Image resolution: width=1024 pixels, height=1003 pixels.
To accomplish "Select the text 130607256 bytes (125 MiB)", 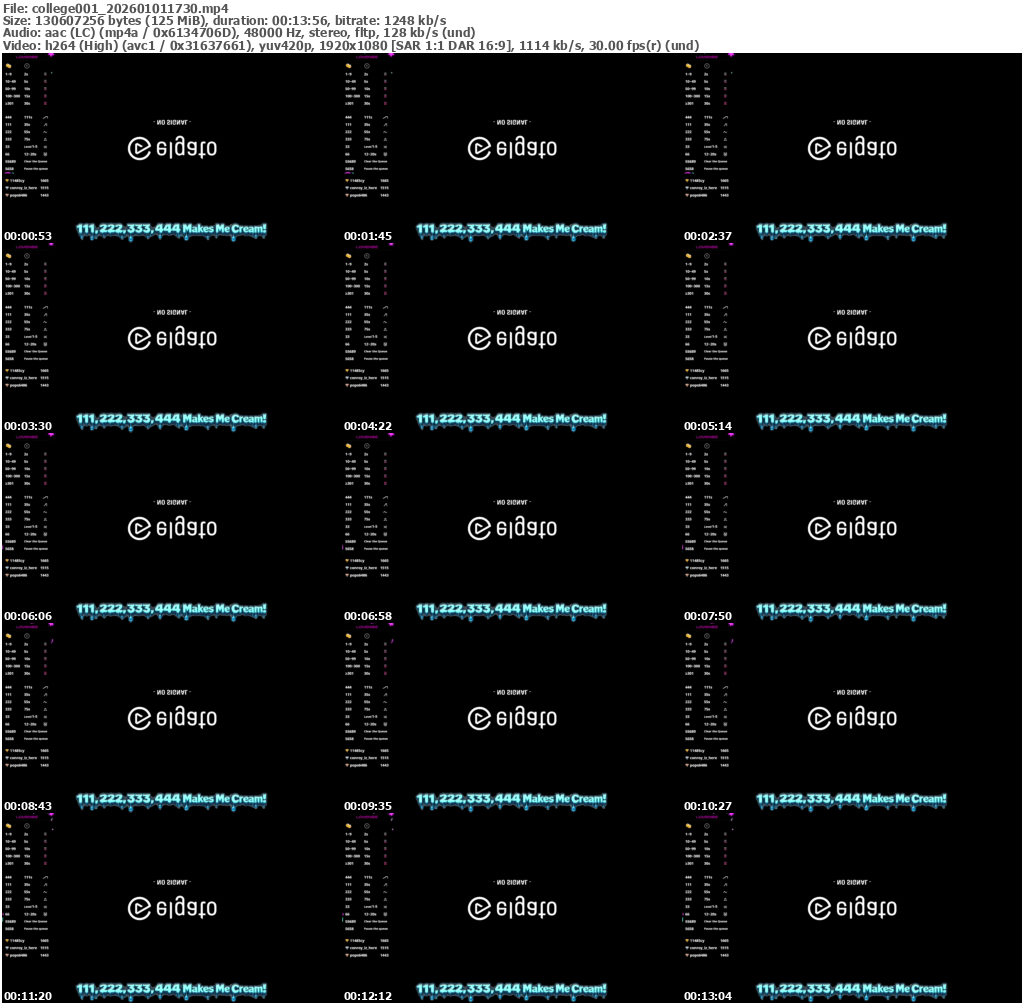I will (x=121, y=20).
